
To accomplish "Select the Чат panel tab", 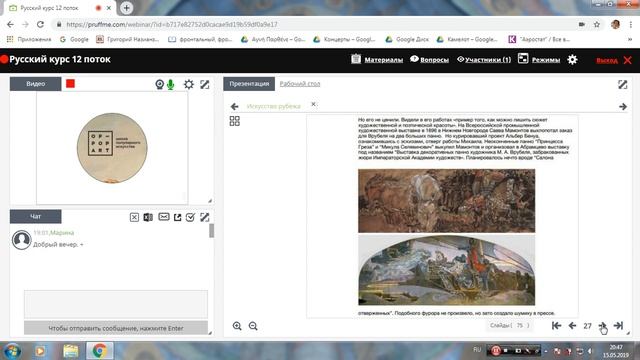I will coord(36,216).
